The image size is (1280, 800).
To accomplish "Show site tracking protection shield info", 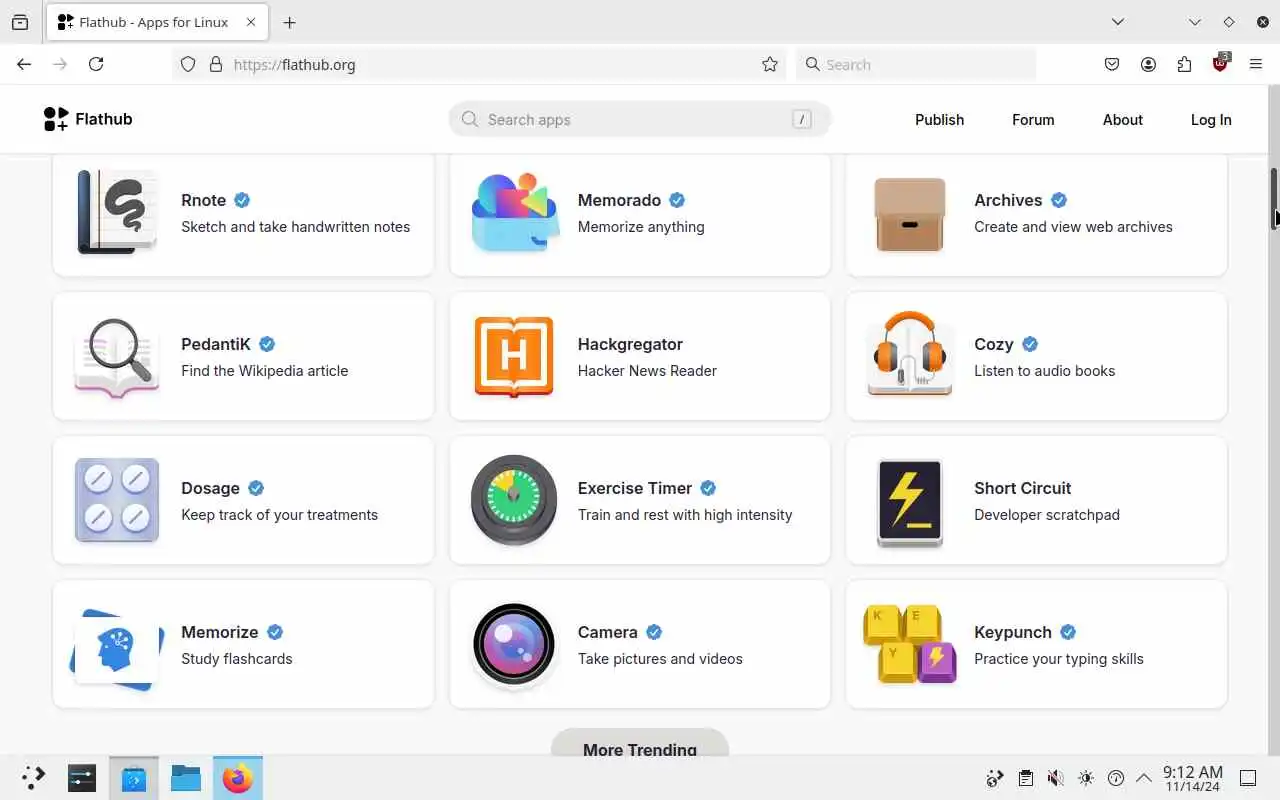I will [x=188, y=64].
